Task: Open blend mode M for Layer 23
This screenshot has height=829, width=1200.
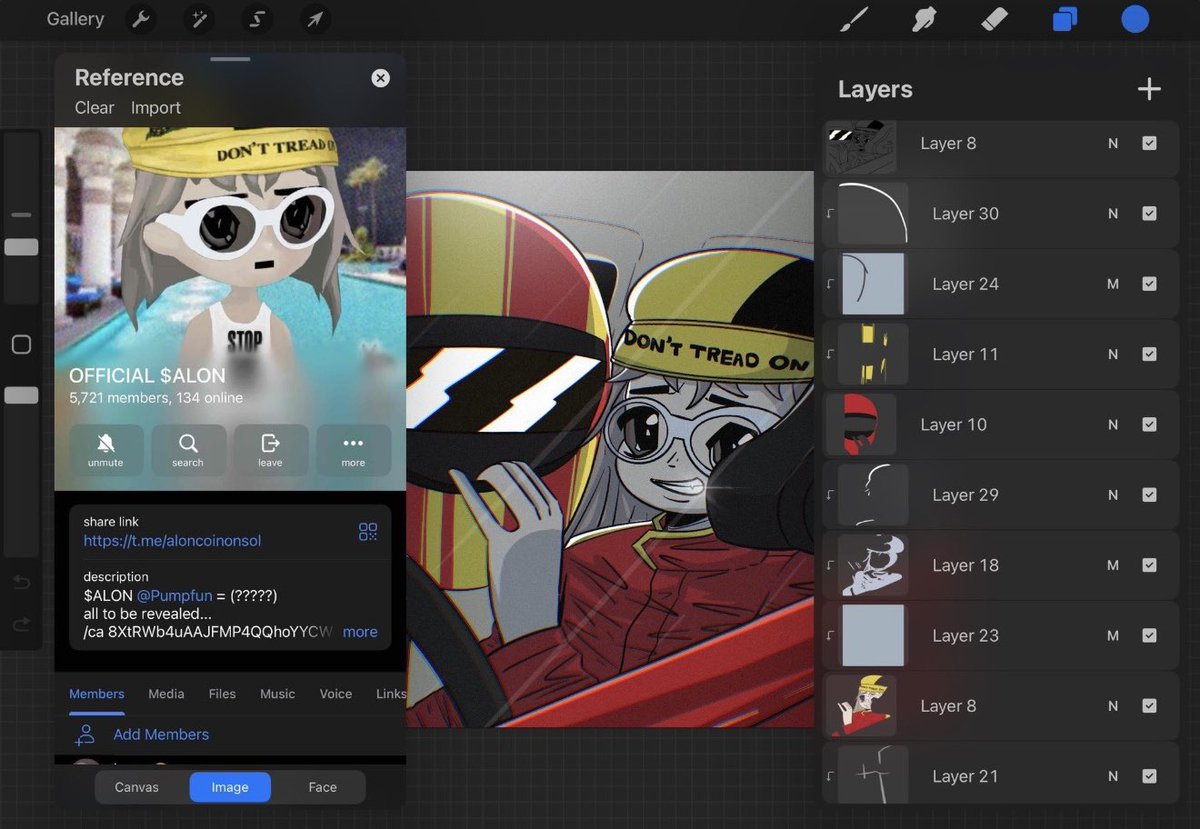Action: tap(1113, 636)
